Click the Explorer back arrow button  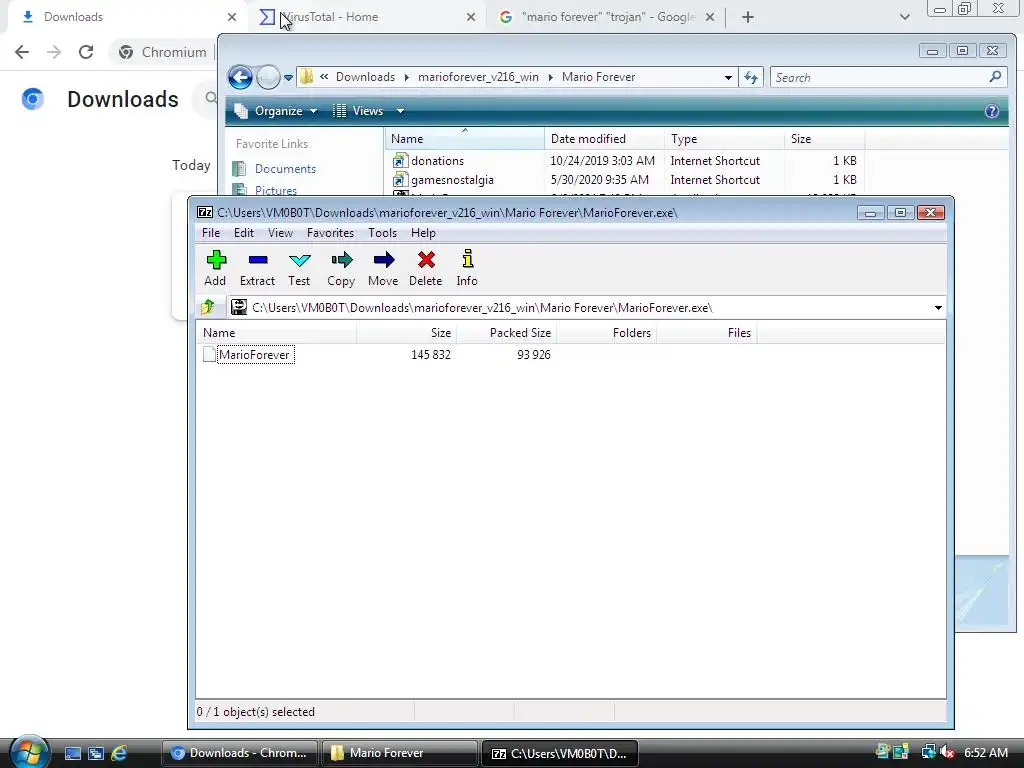(240, 77)
